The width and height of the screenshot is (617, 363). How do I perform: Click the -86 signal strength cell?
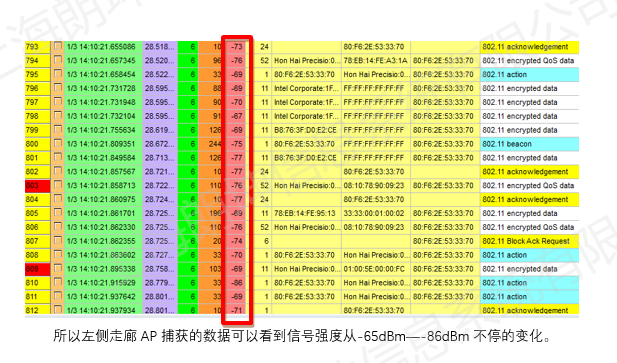click(237, 283)
